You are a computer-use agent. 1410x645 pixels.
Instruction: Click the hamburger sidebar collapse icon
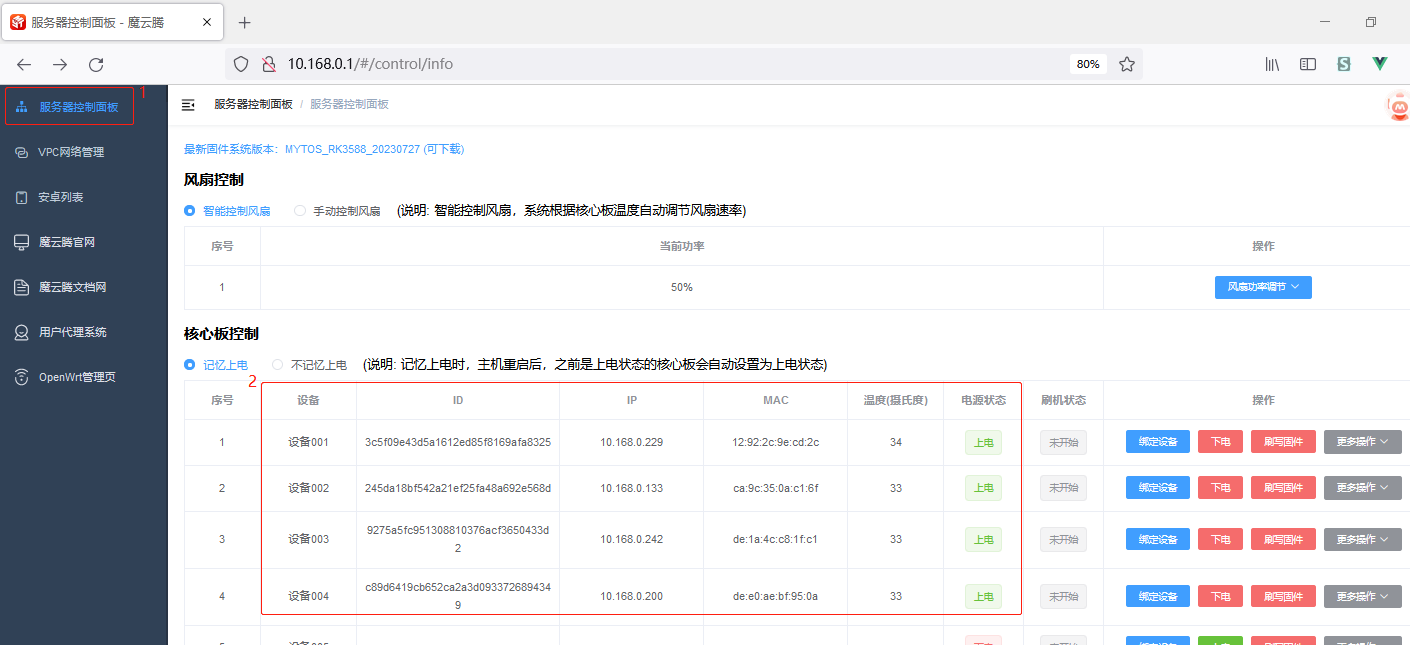(188, 104)
